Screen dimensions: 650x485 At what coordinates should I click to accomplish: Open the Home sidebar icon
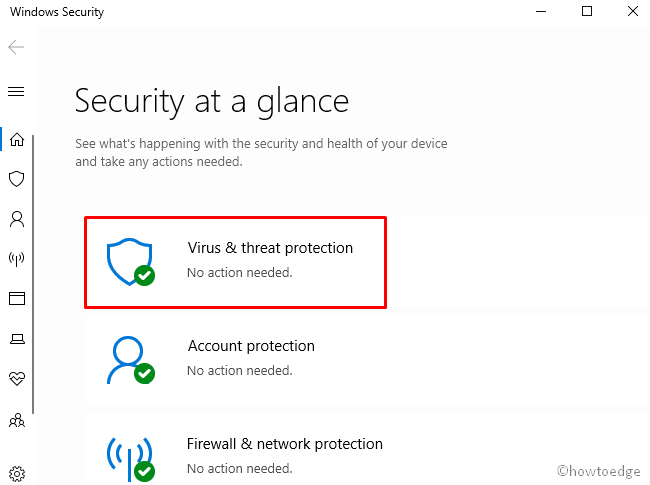16,139
